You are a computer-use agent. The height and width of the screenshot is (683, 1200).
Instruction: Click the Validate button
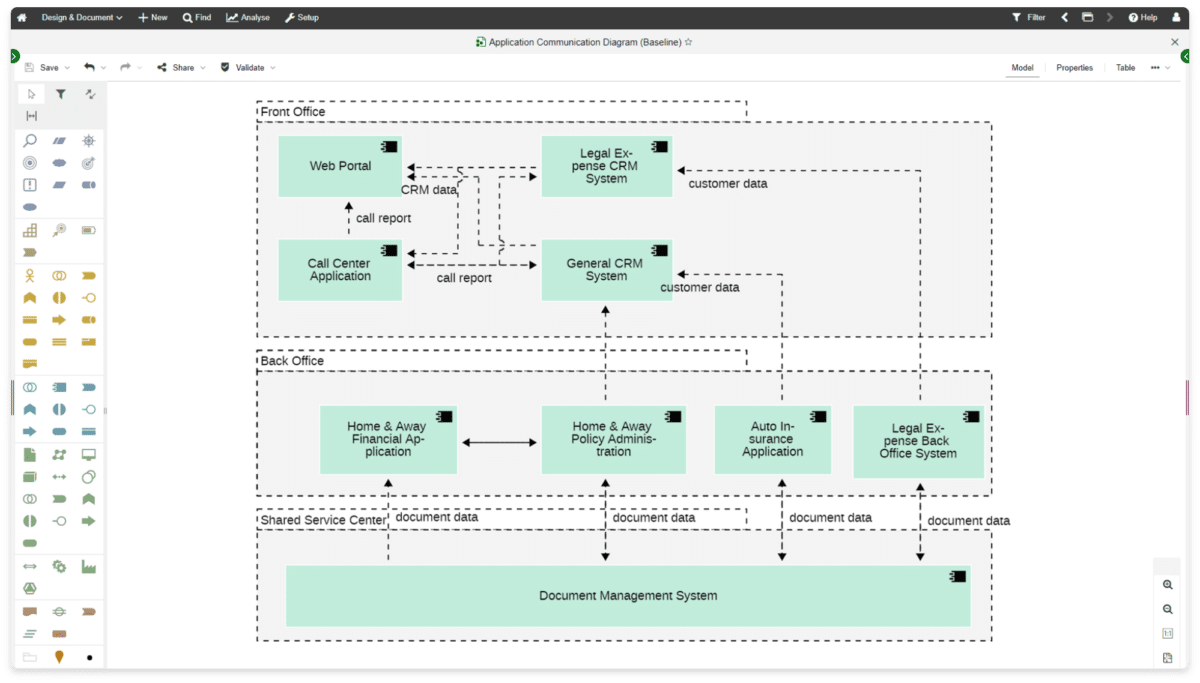coord(243,68)
